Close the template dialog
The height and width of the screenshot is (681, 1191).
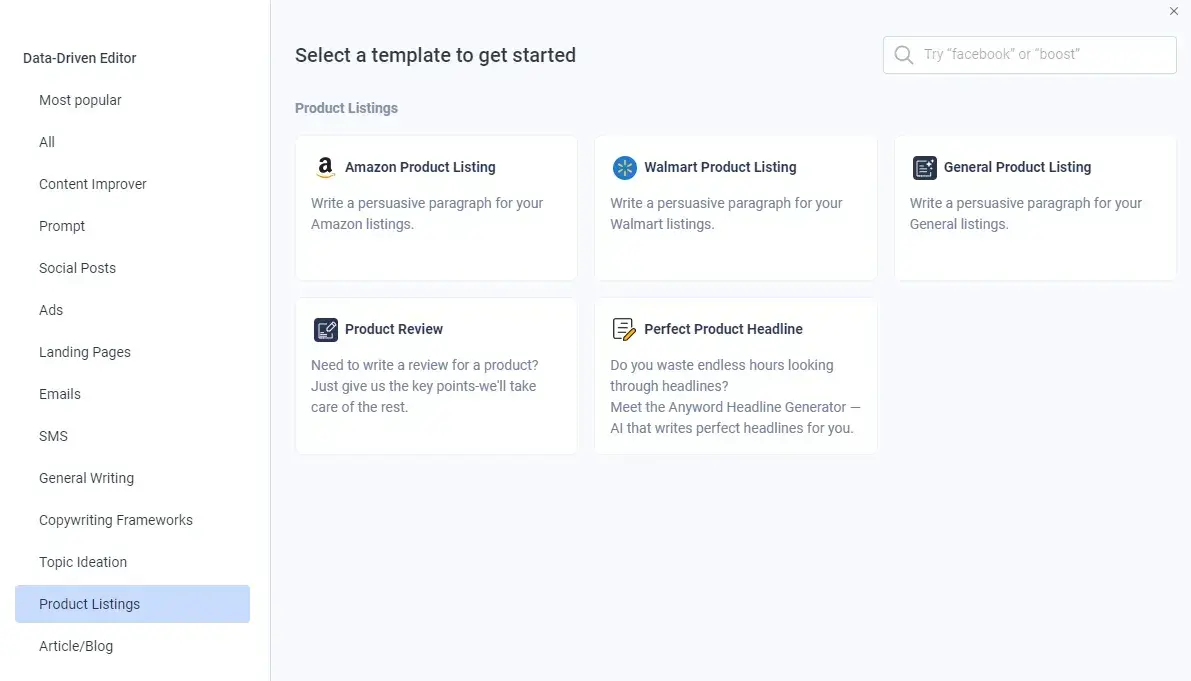[1174, 11]
